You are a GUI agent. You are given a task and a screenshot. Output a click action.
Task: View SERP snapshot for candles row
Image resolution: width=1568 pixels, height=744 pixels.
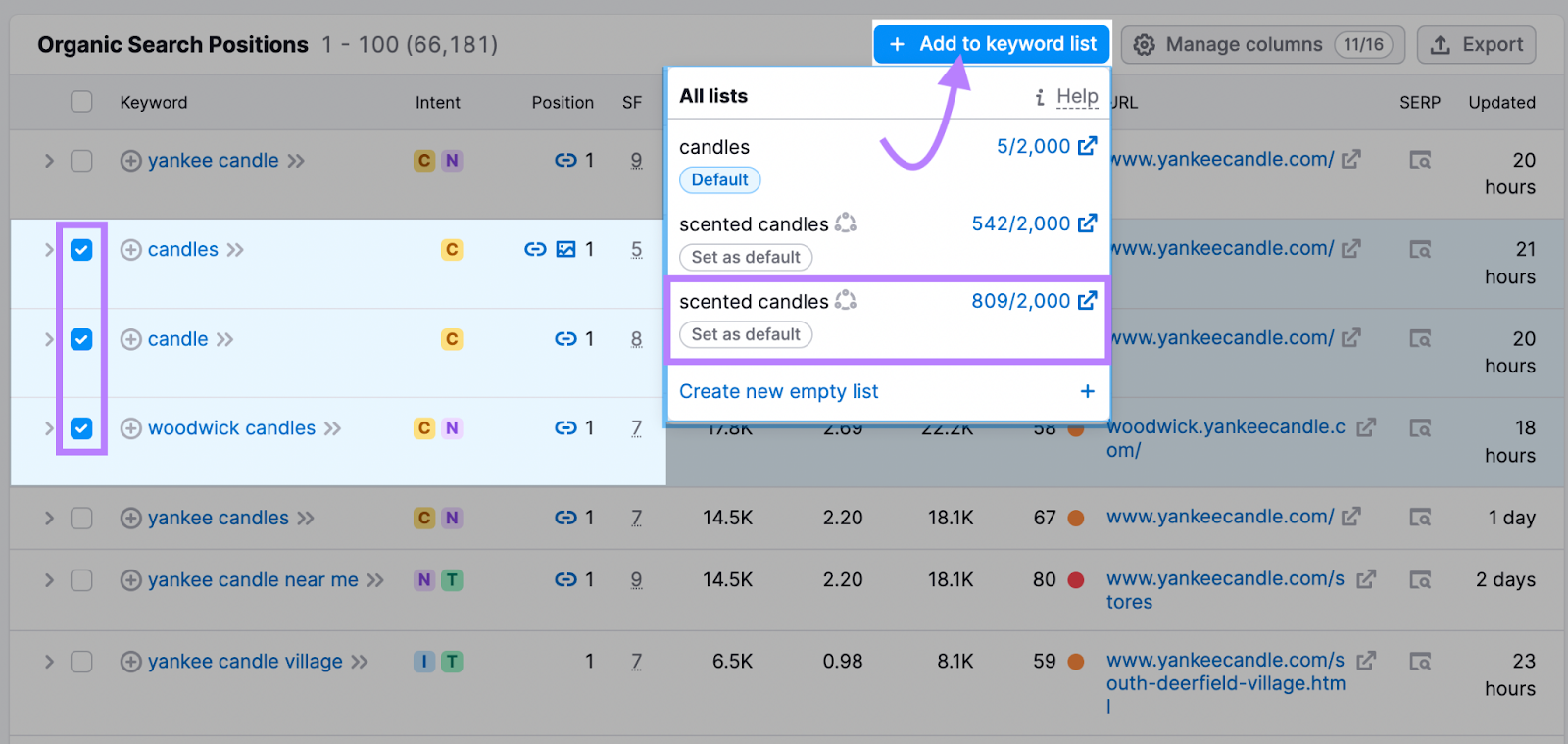pos(1420,250)
